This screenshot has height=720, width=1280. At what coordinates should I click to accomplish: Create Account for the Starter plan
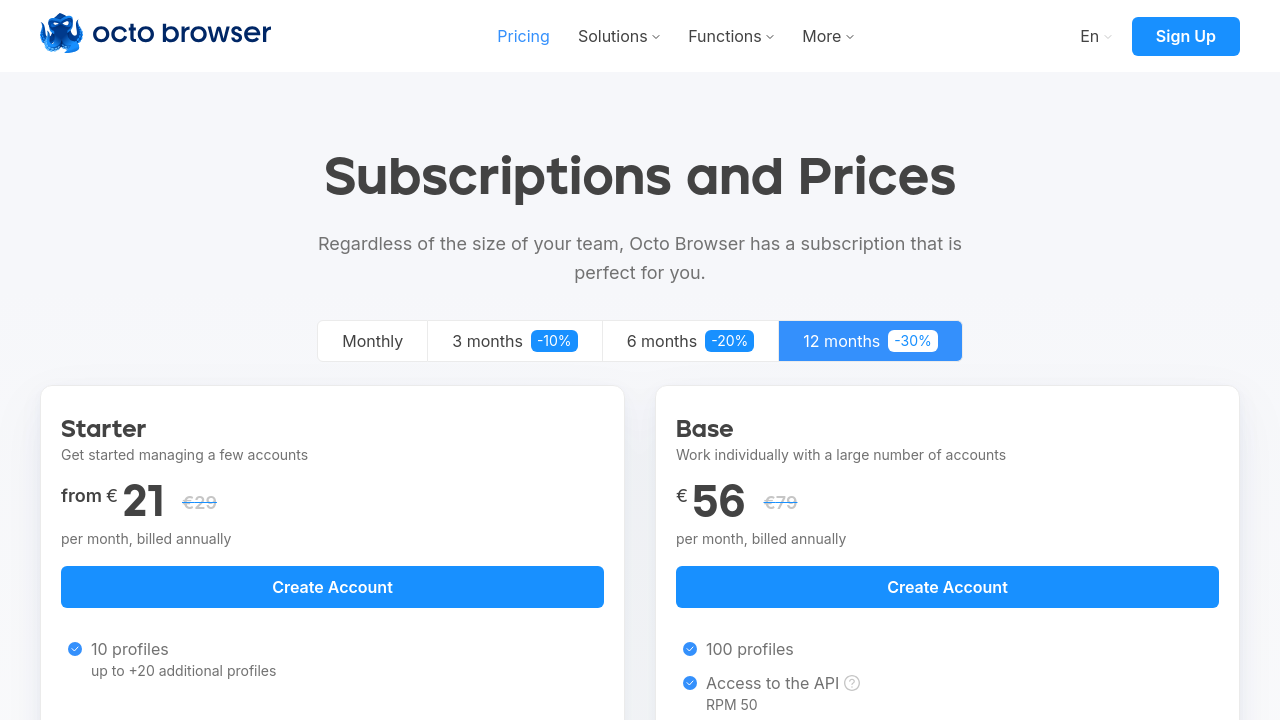click(332, 587)
